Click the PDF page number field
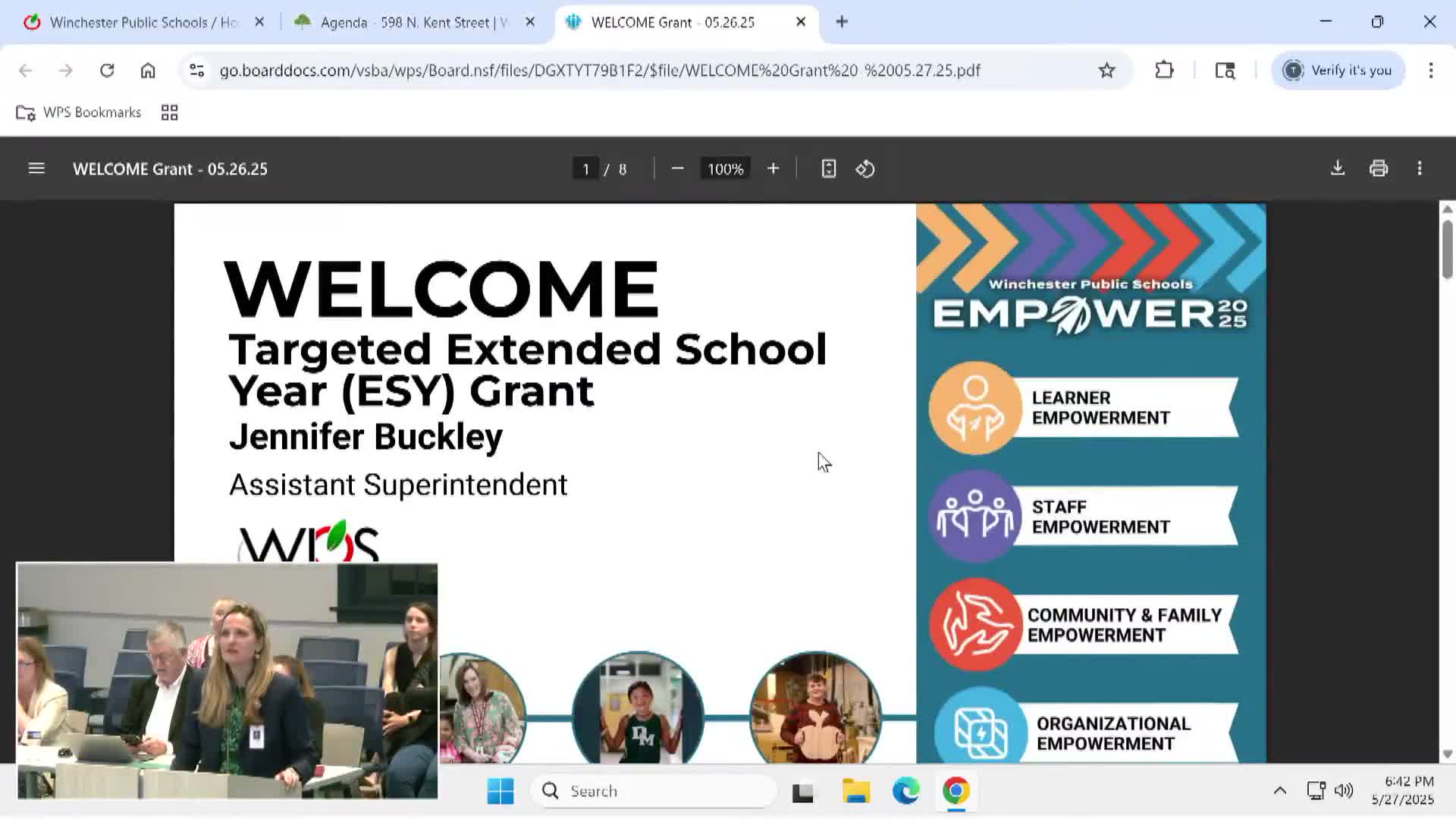The height and width of the screenshot is (819, 1456). tap(585, 169)
